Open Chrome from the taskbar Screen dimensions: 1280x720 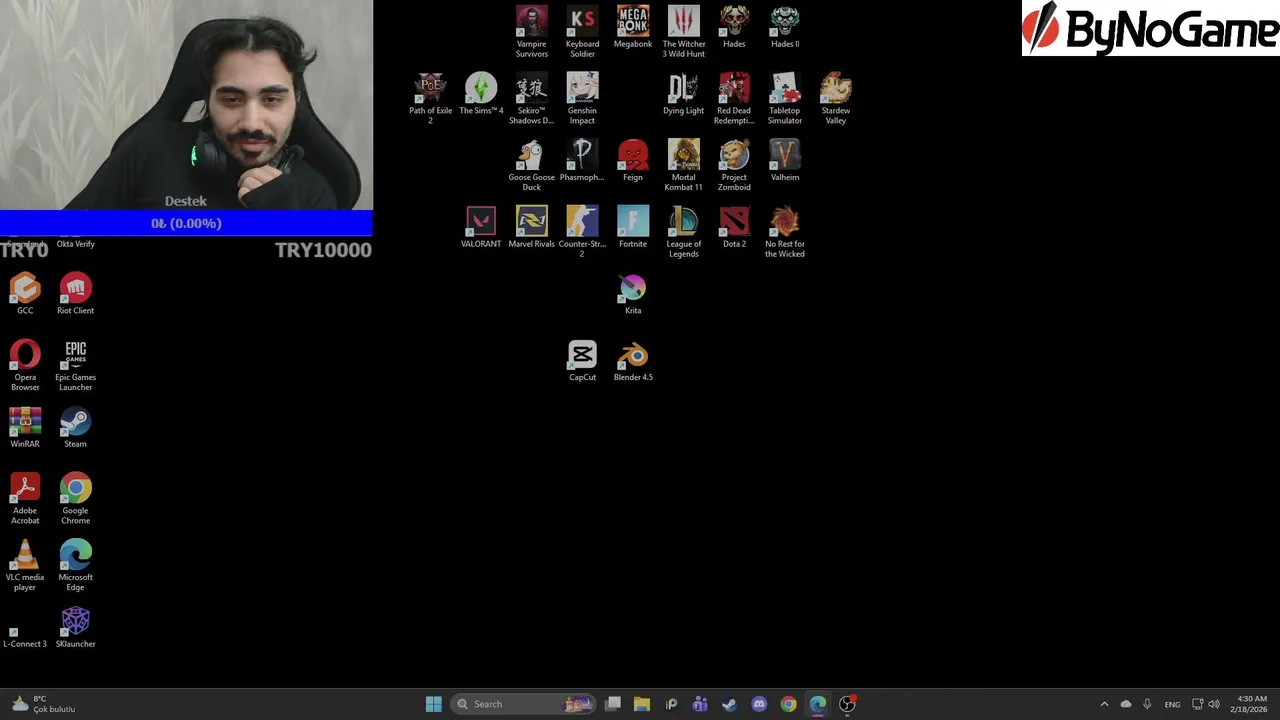[x=789, y=704]
